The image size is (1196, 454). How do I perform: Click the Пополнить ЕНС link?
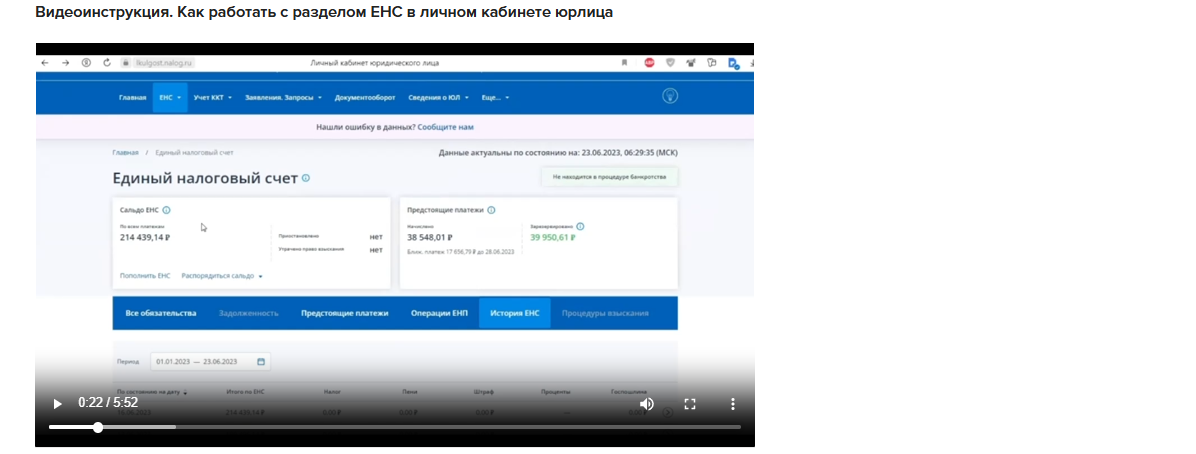pos(145,275)
